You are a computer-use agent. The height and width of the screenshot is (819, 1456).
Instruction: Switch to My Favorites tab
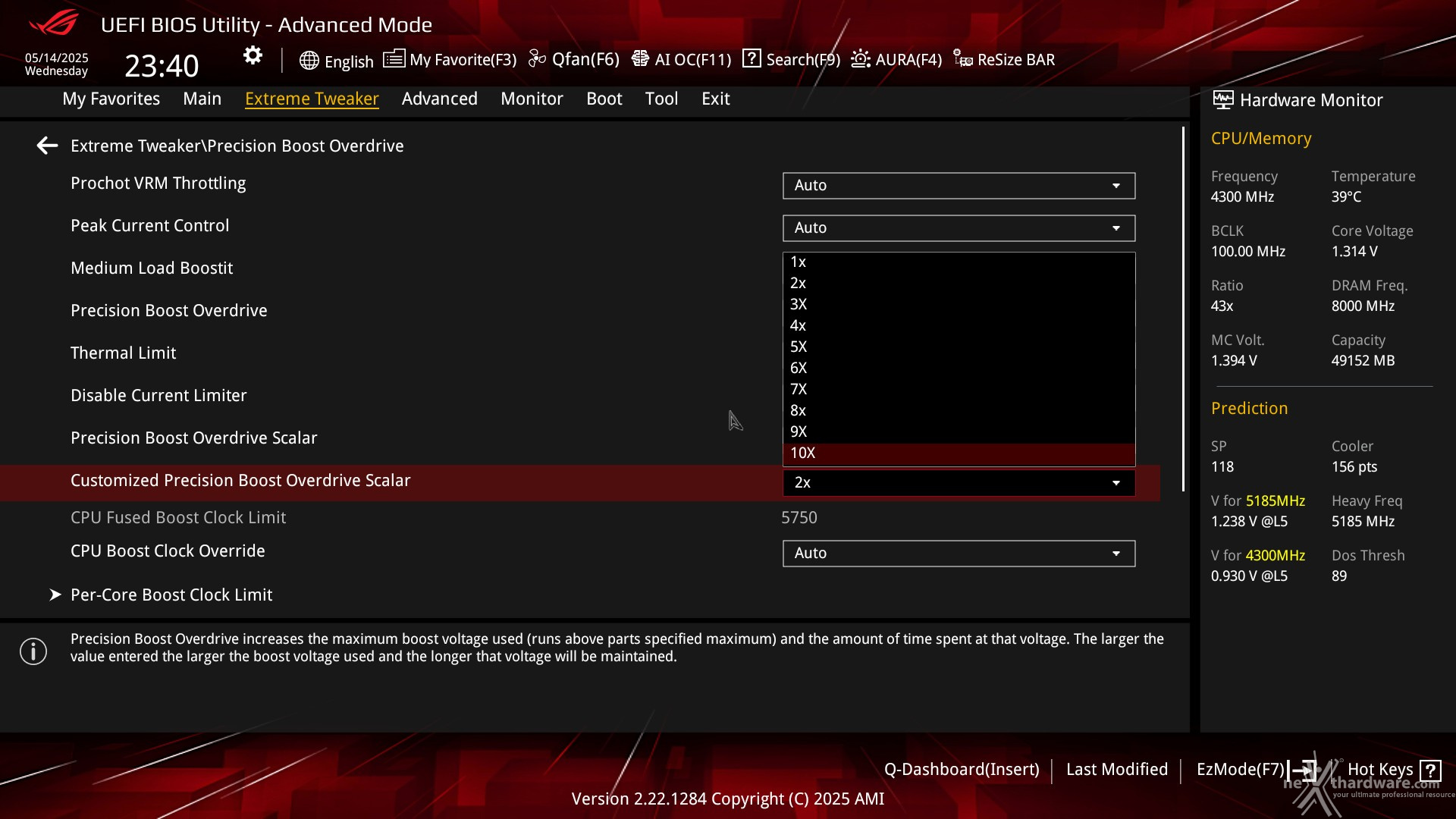[x=111, y=99]
